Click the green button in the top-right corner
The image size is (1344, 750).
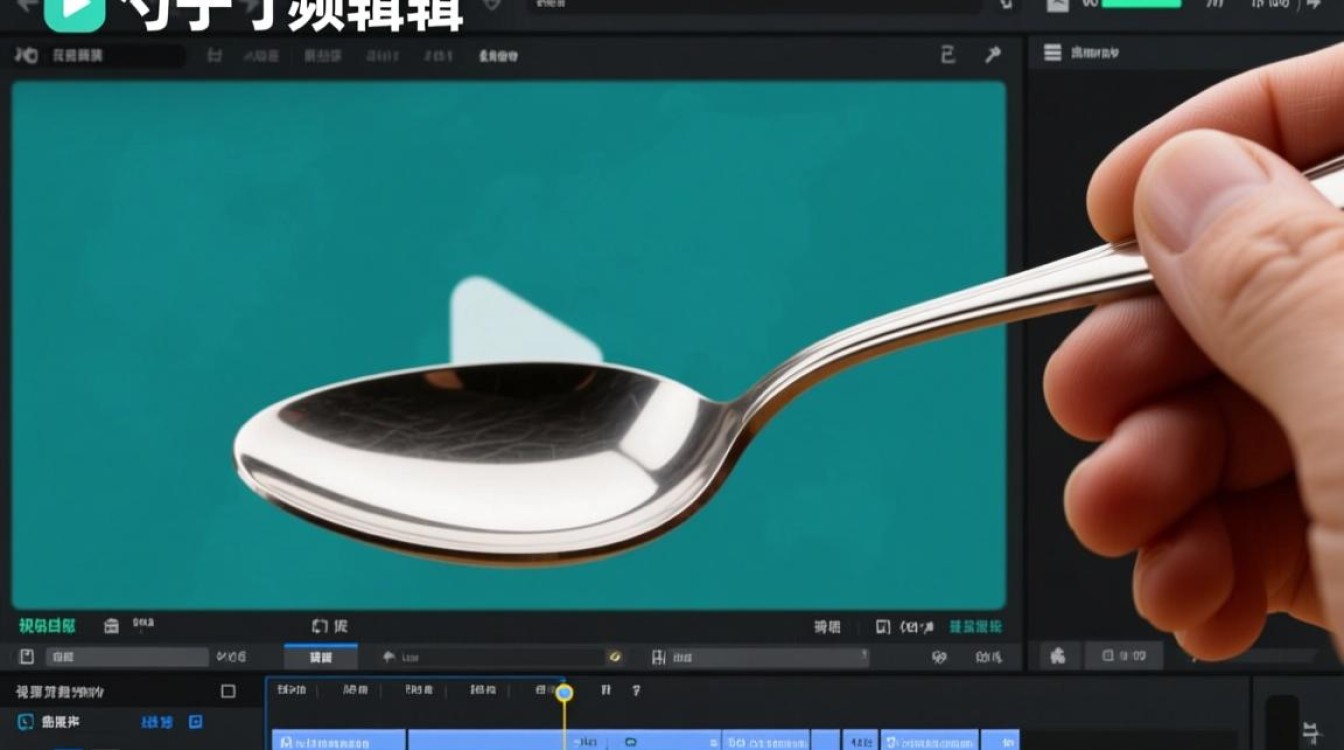(x=1141, y=4)
